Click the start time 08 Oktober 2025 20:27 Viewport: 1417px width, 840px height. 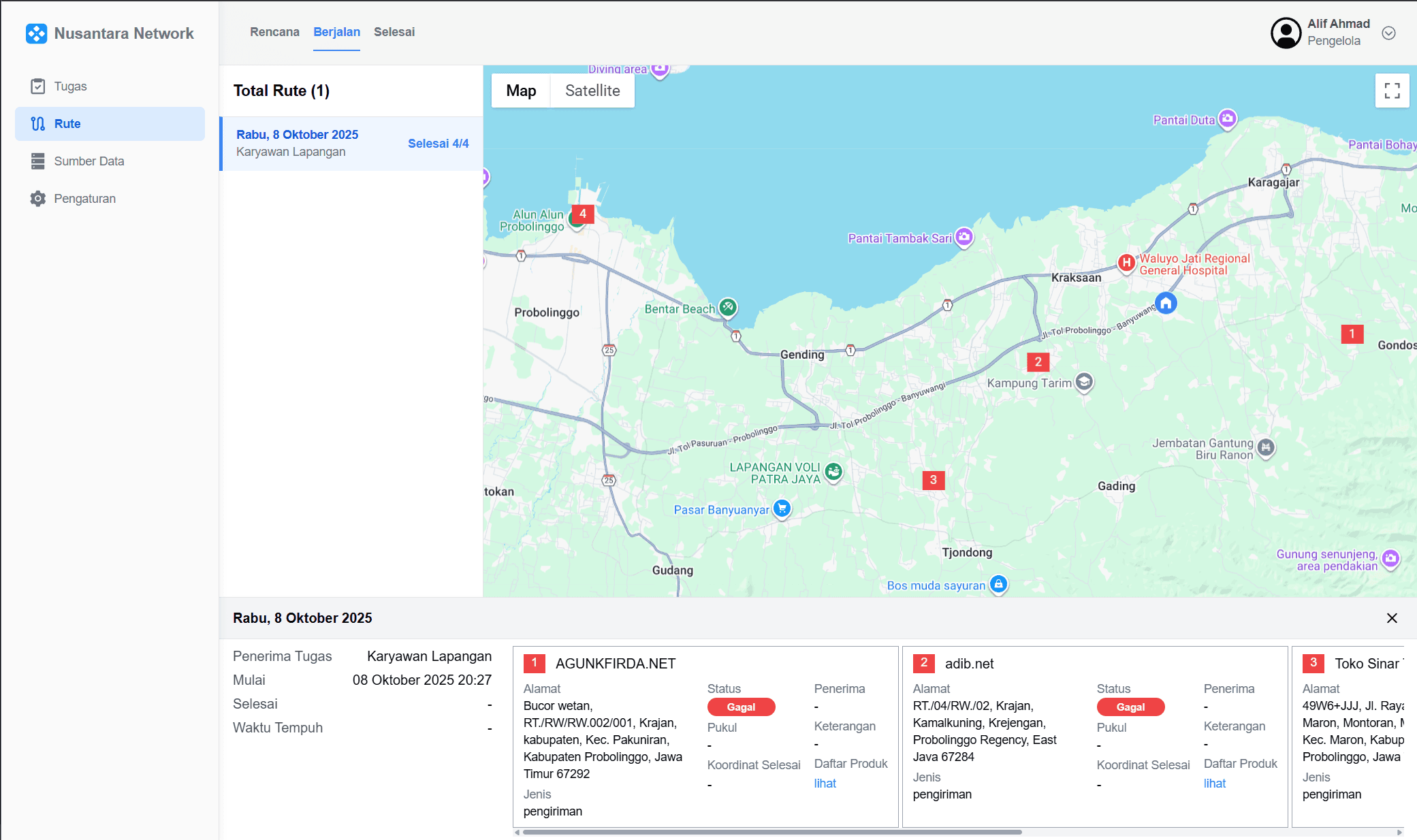pyautogui.click(x=421, y=680)
